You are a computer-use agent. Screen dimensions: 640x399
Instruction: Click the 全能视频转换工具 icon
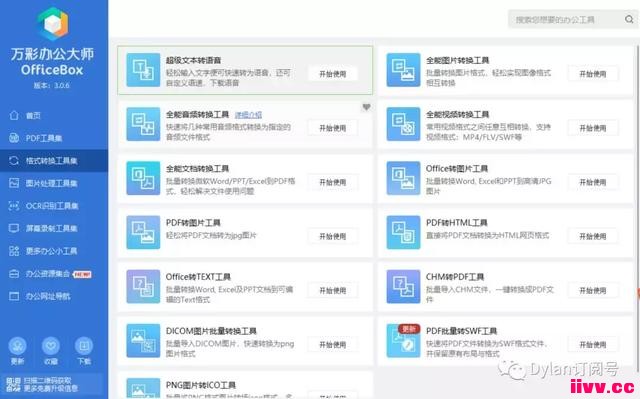pyautogui.click(x=403, y=124)
